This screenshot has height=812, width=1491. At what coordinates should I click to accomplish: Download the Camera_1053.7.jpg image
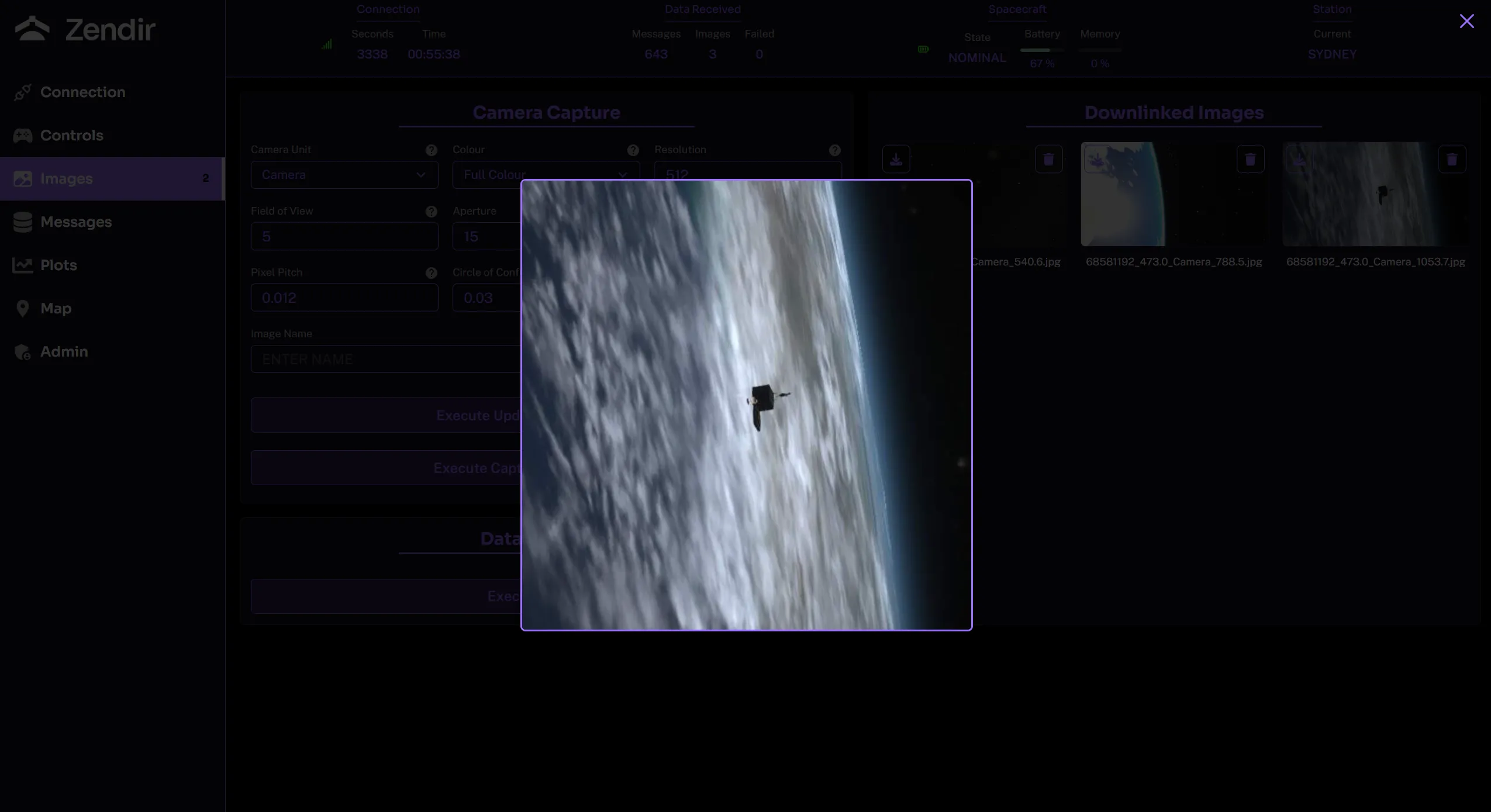[1299, 160]
